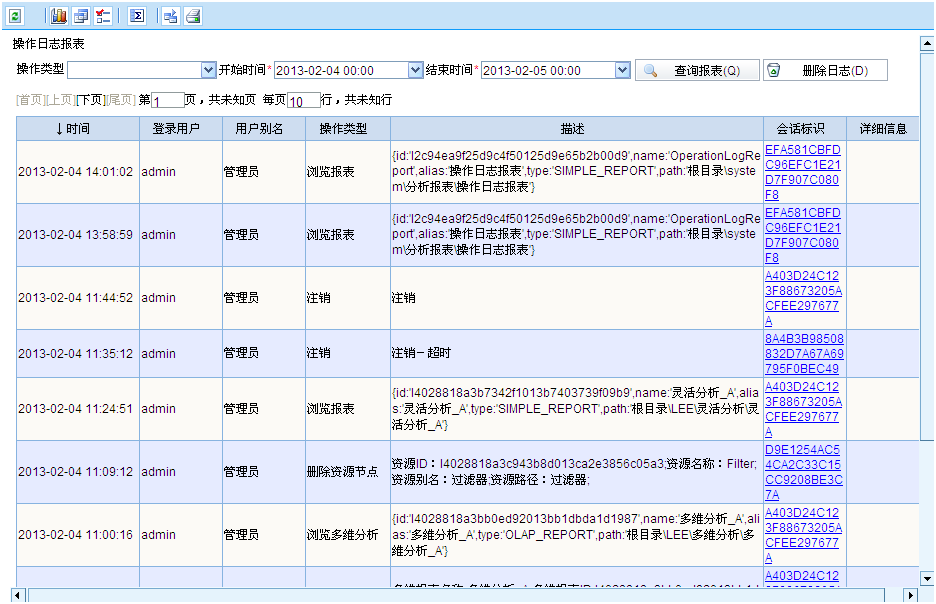This screenshot has height=604, width=936.
Task: Click the sigma summary icon
Action: point(137,16)
